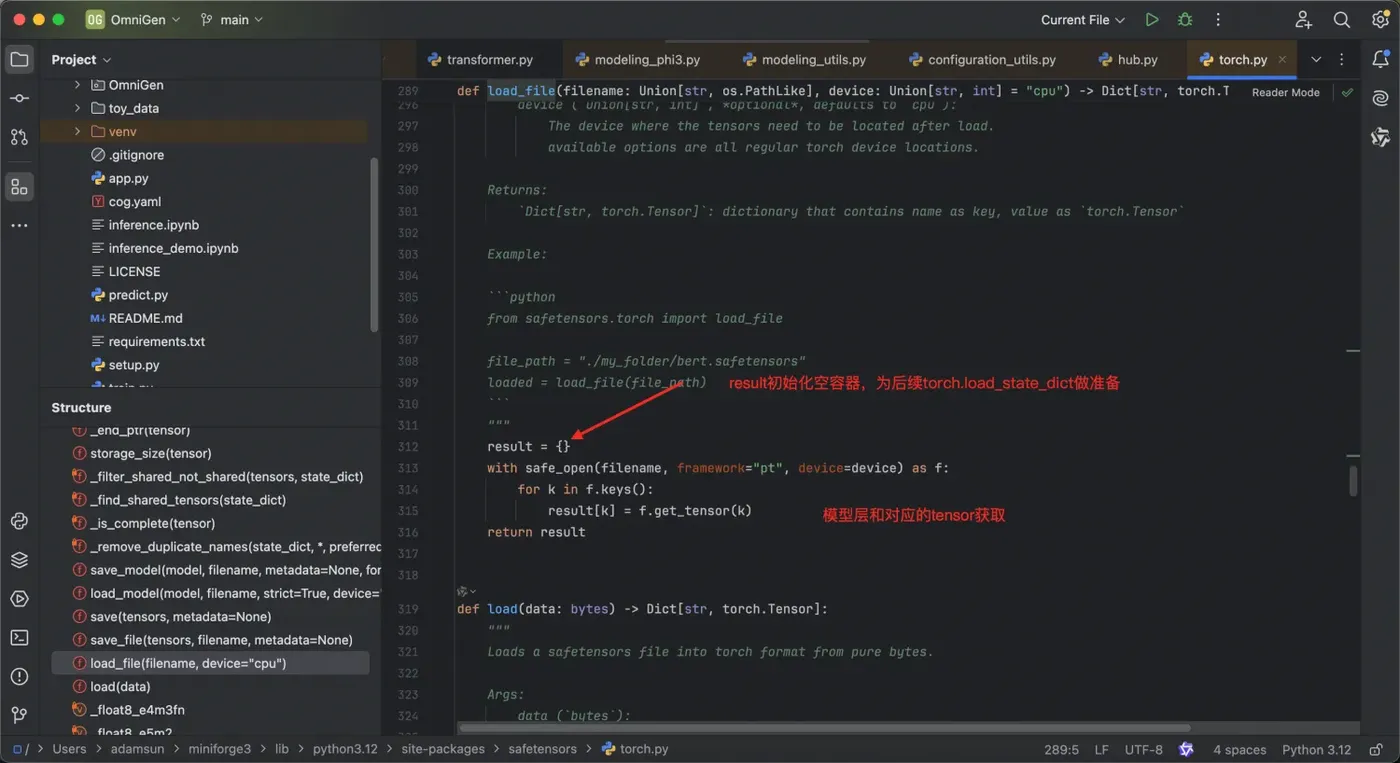This screenshot has width=1400, height=763.
Task: Click the python3.12 breadcrumb
Action: (346, 749)
